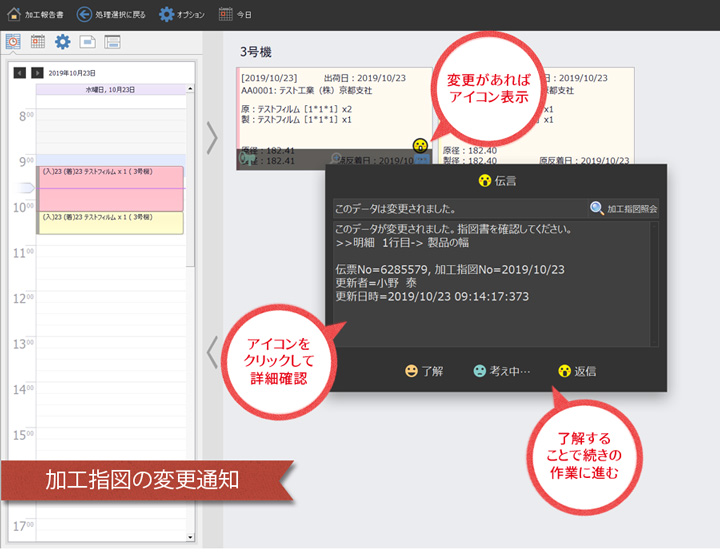The width and height of the screenshot is (720, 560).
Task: Switch to the calendar grid view icon
Action: [x=38, y=42]
